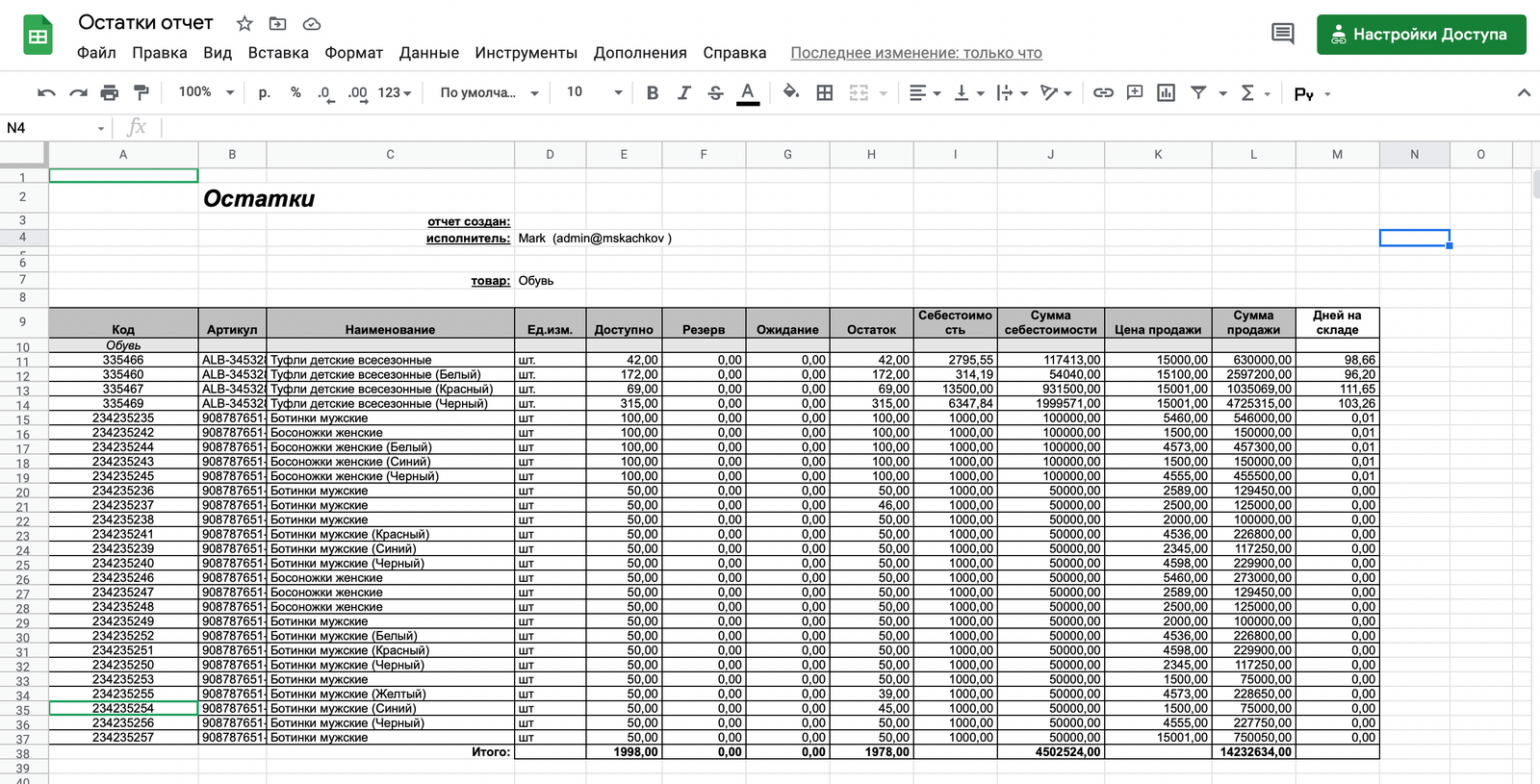Open the comments history icon

pos(1282,34)
